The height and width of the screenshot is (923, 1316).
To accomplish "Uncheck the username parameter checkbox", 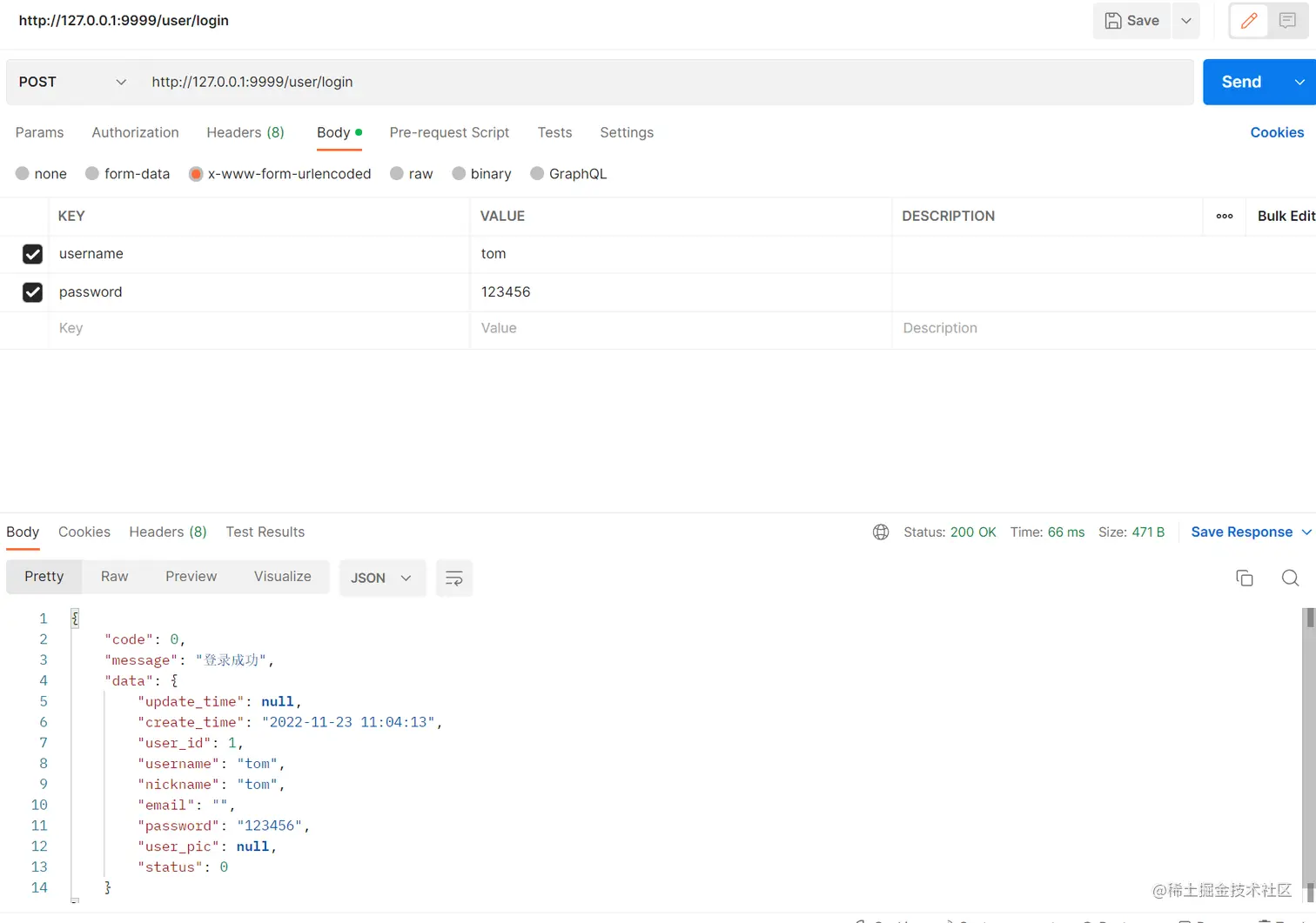I will click(x=32, y=254).
